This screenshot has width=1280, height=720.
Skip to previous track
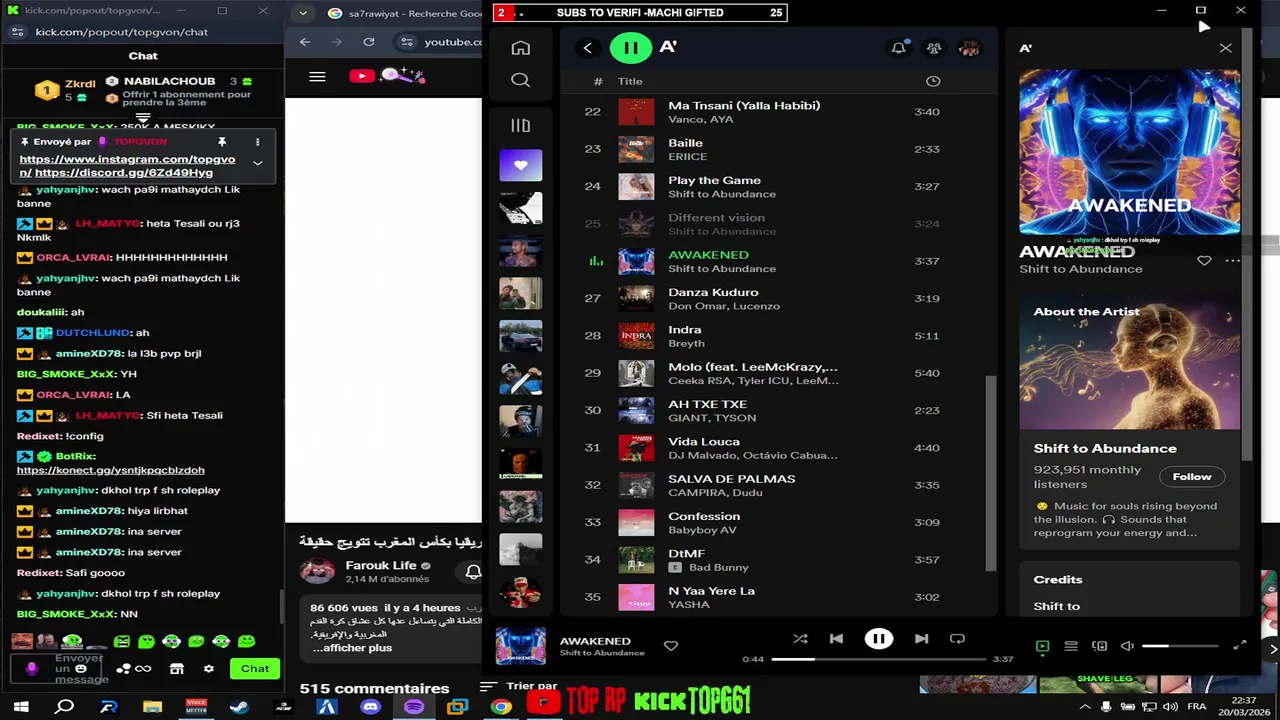[836, 639]
